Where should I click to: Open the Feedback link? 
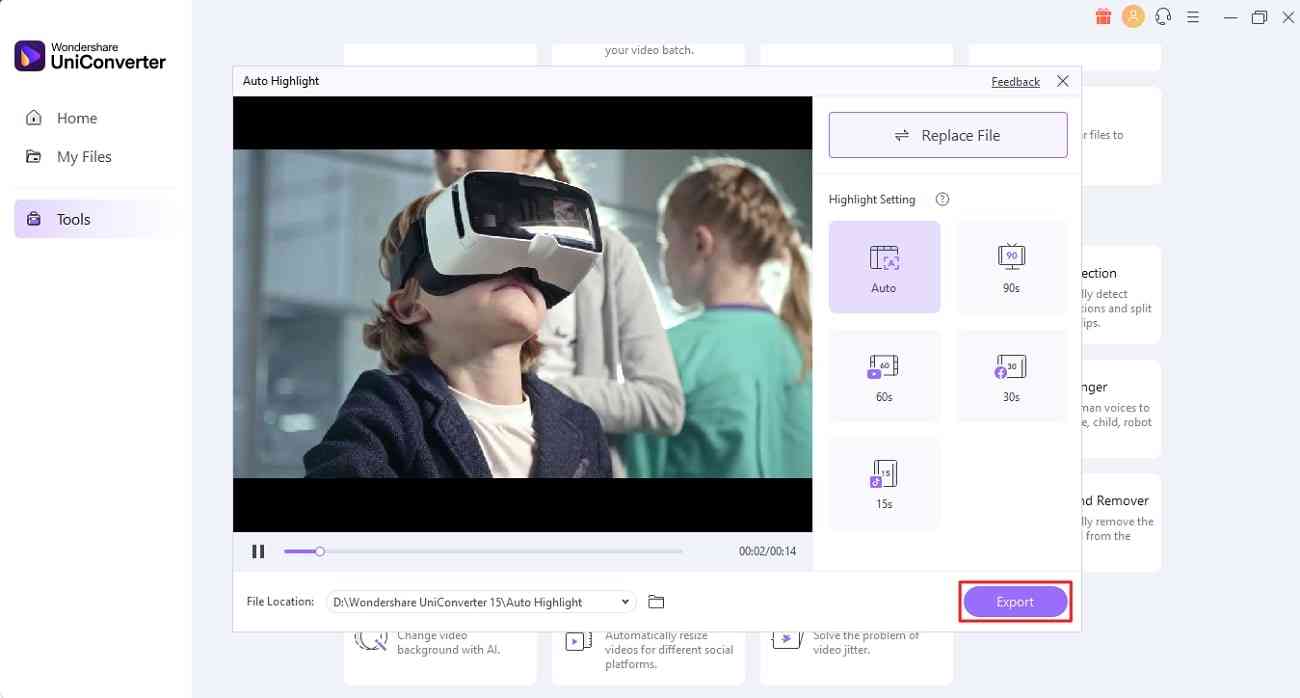click(x=1015, y=82)
